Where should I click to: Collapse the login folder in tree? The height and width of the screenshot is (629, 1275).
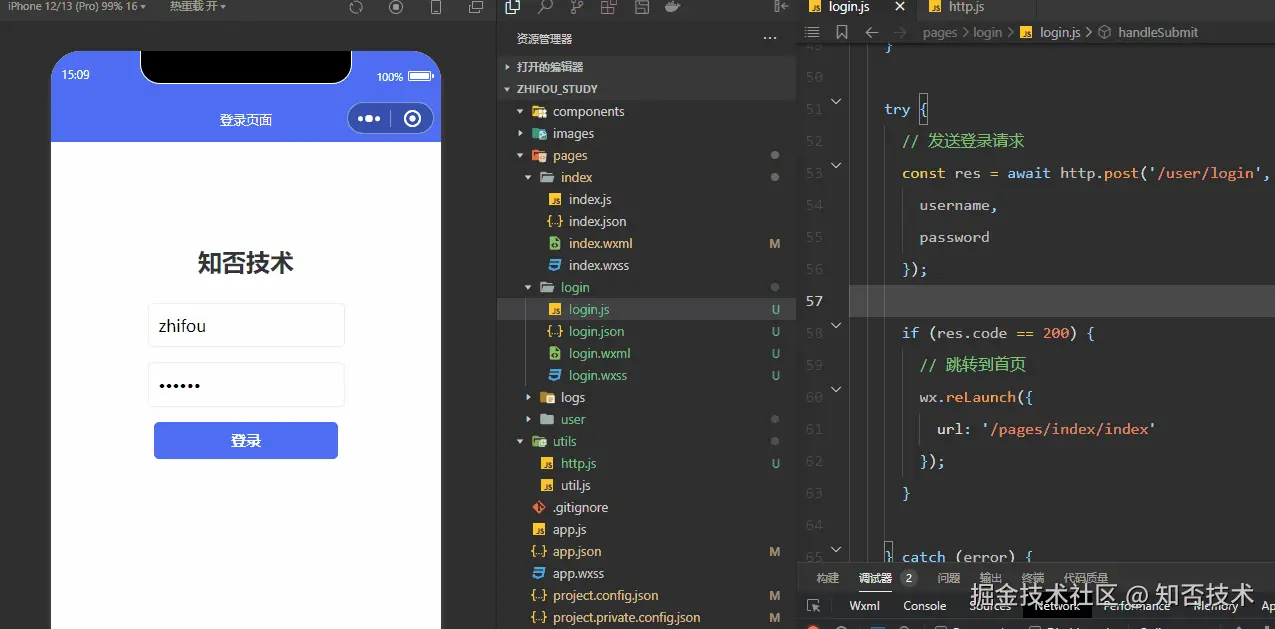(x=575, y=287)
